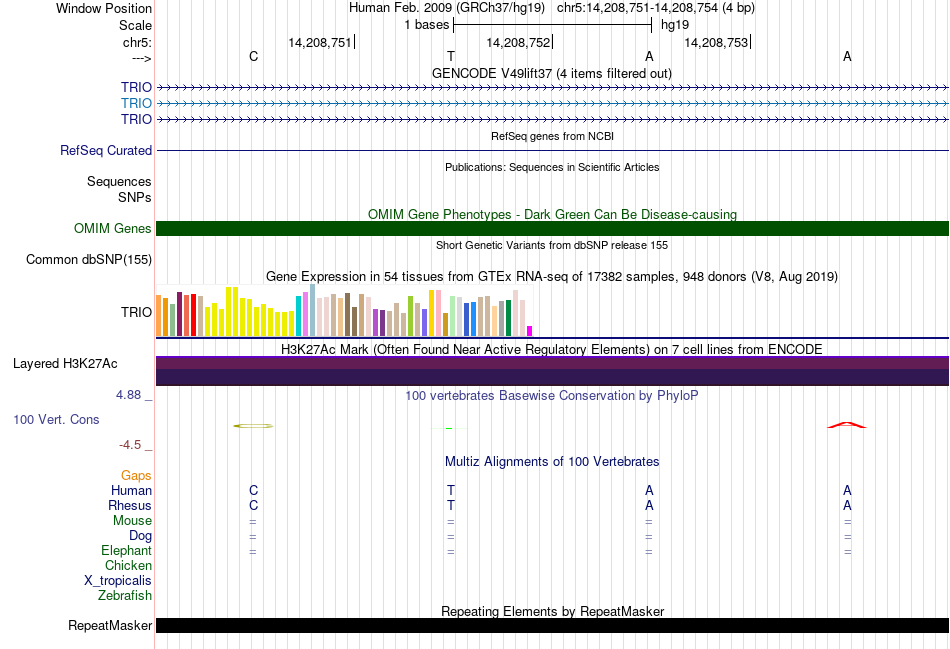Open Publications: Sequences in Scientific Articles title
Viewport: 950px width, 649px height.
pyautogui.click(x=552, y=167)
